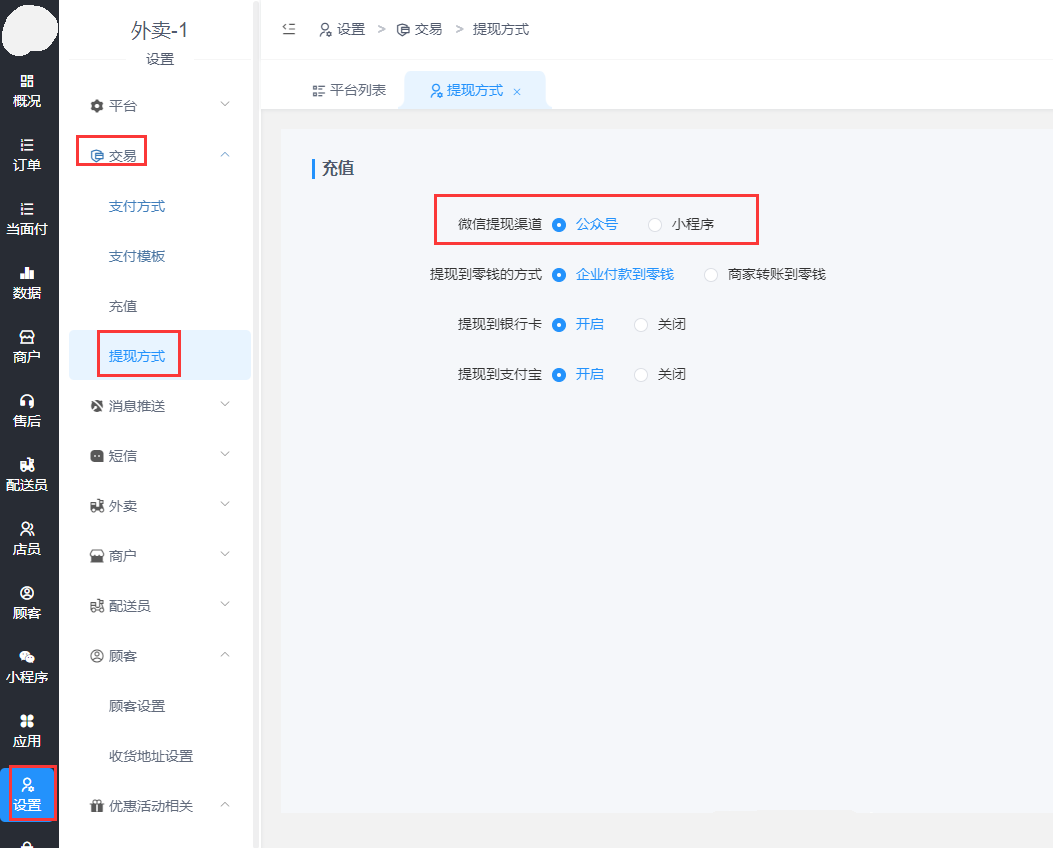
Task: Click 交易 in the breadcrumb
Action: [420, 30]
